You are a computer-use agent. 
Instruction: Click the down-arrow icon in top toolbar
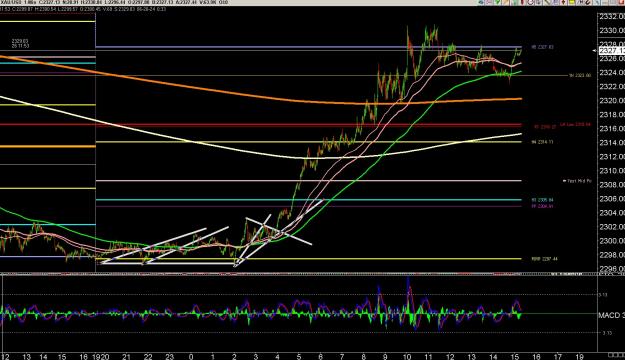pyautogui.click(x=563, y=2)
